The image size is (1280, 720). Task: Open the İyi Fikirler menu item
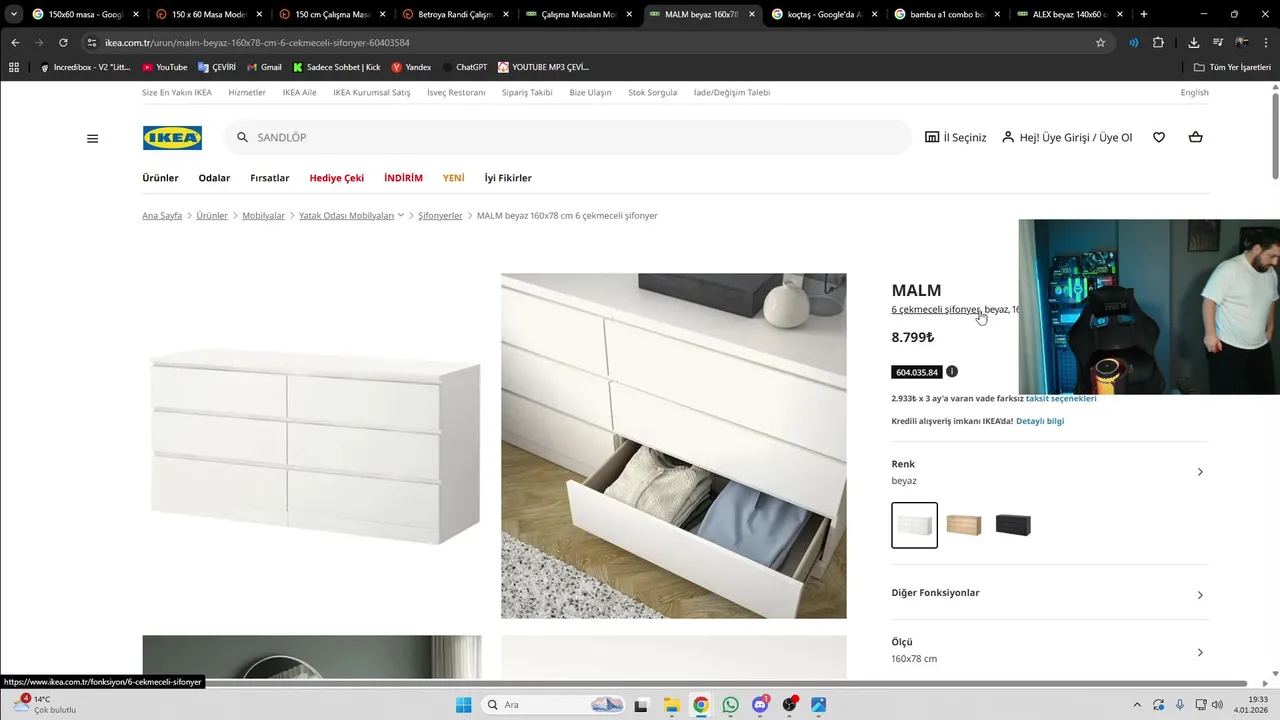(508, 178)
